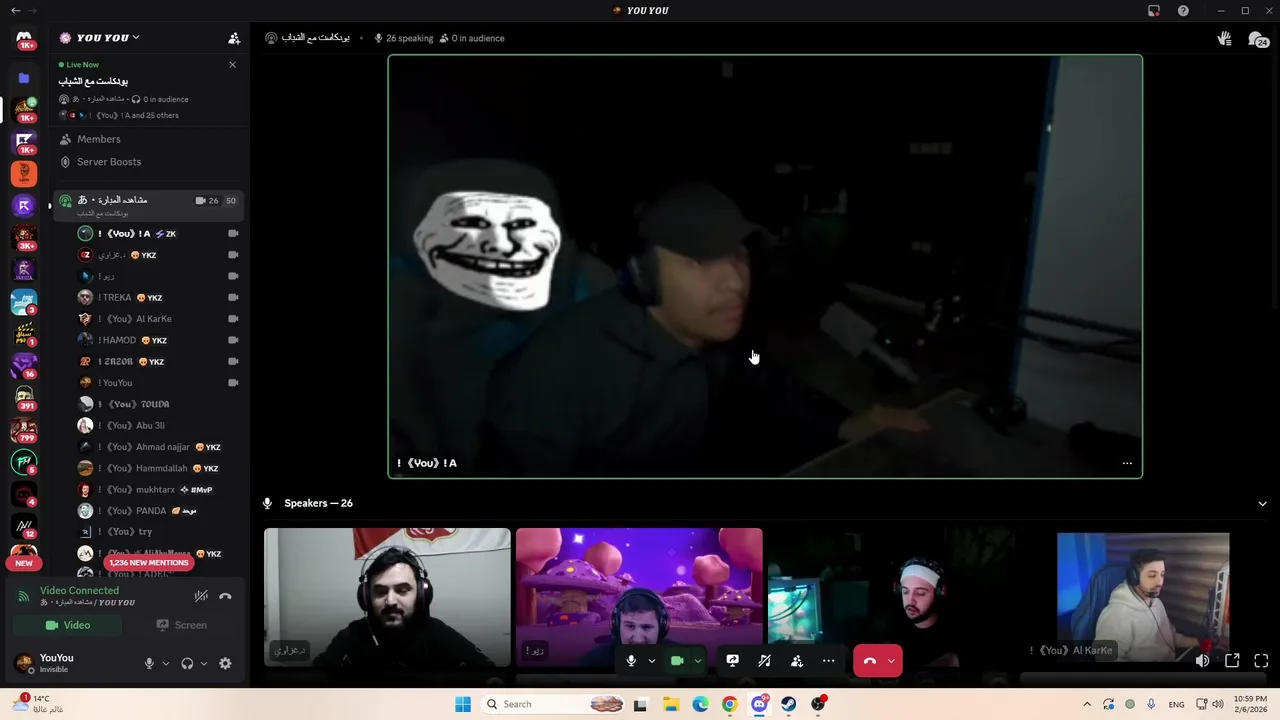Enter full screen mode for the call

[x=1261, y=661]
